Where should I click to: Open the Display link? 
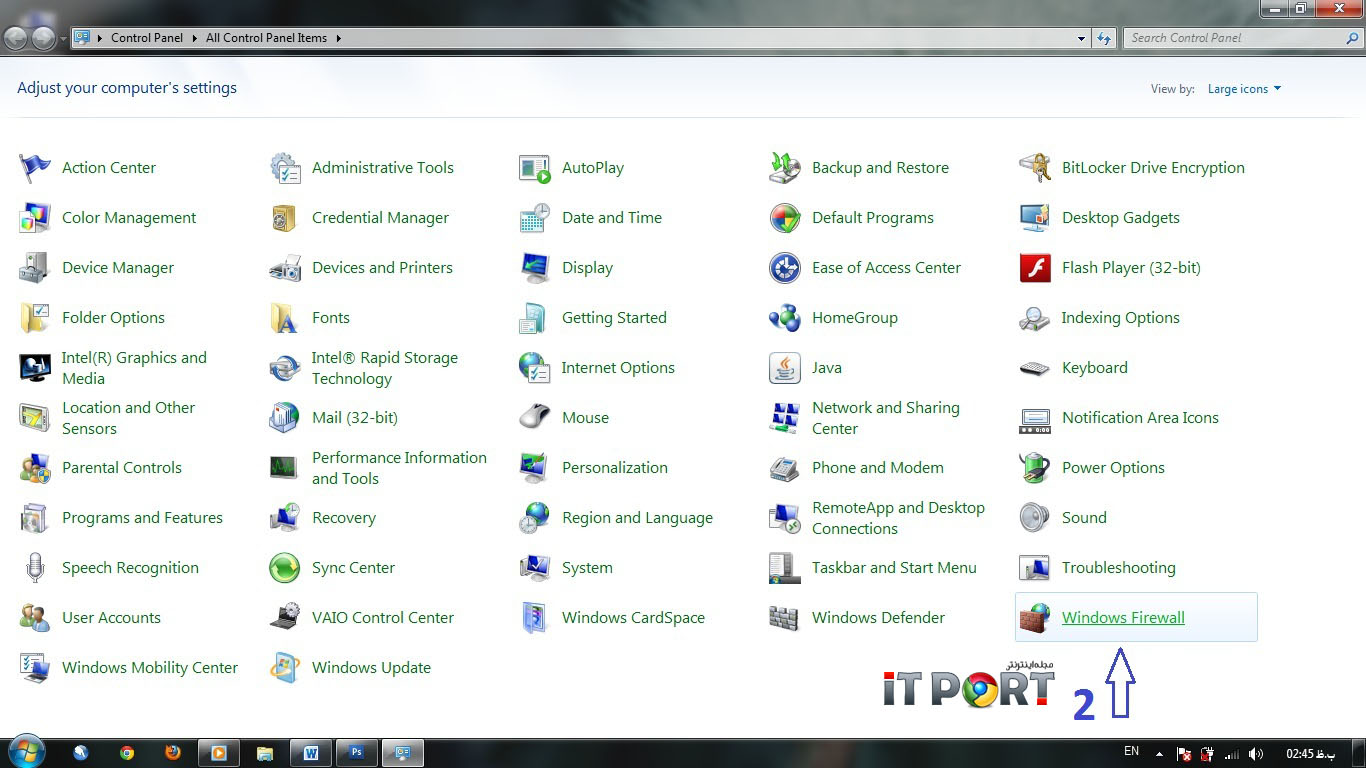[587, 268]
